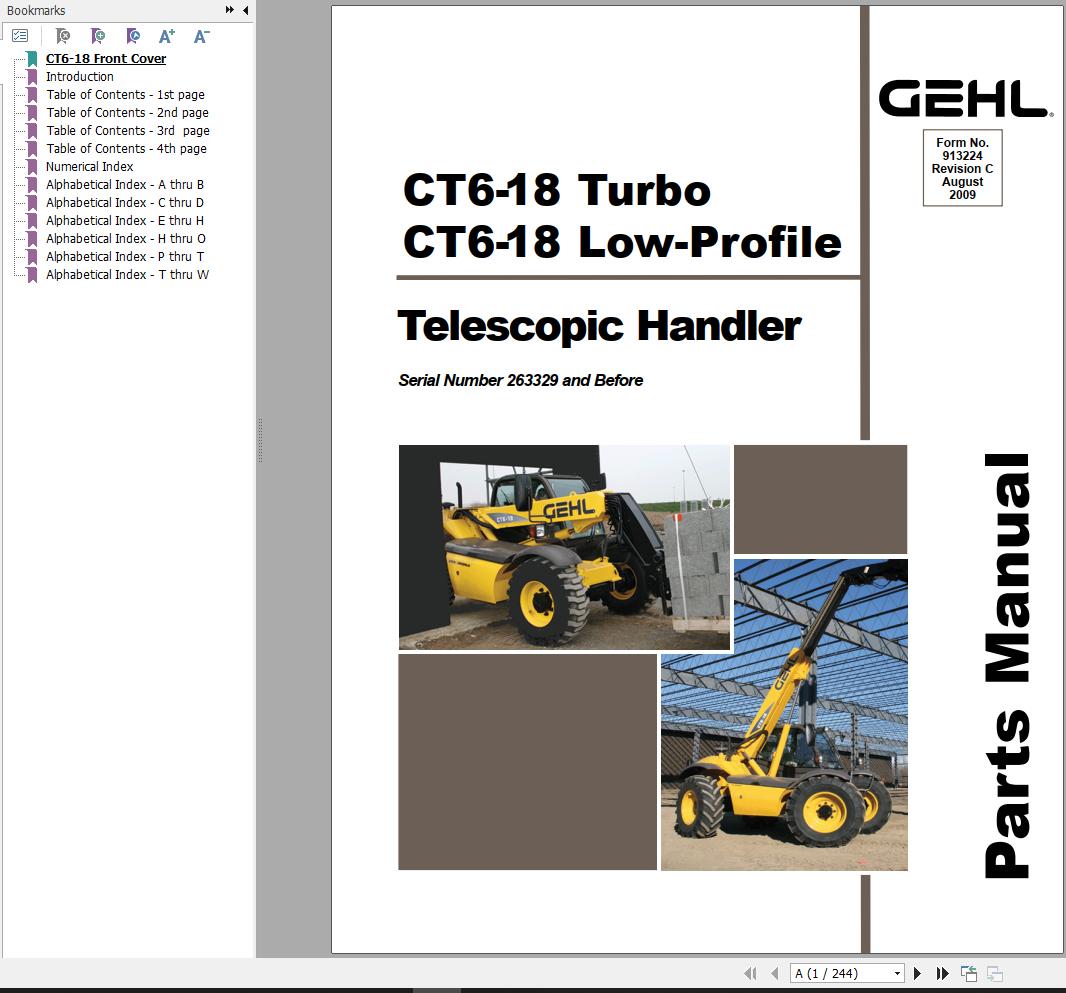Collapse the Bookmarks panel with left arrow
The width and height of the screenshot is (1066, 993).
point(245,10)
